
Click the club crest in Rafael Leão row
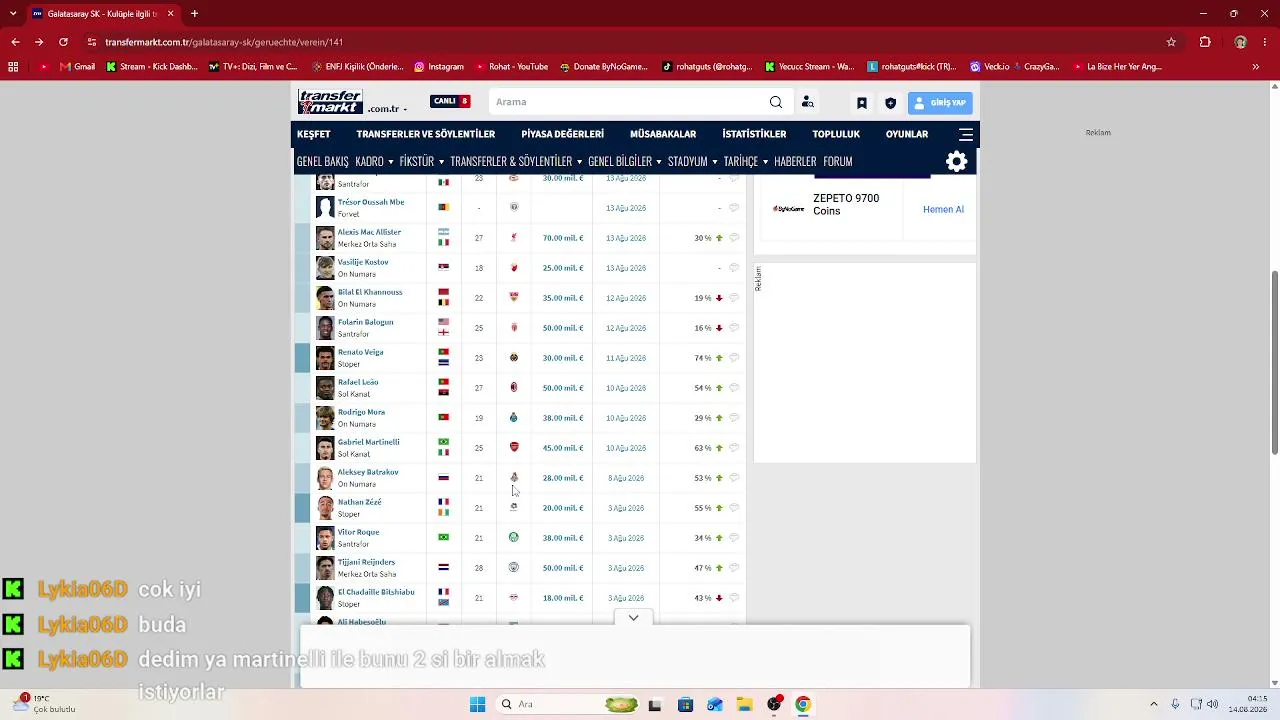pos(514,388)
